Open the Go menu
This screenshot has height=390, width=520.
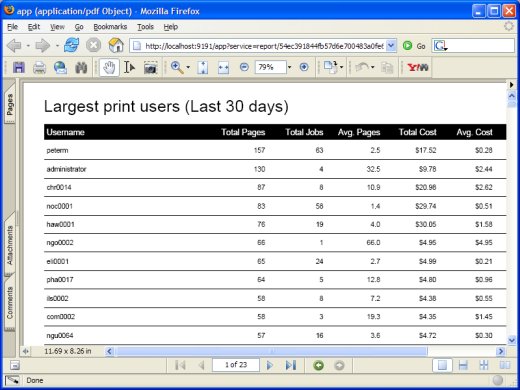79,27
